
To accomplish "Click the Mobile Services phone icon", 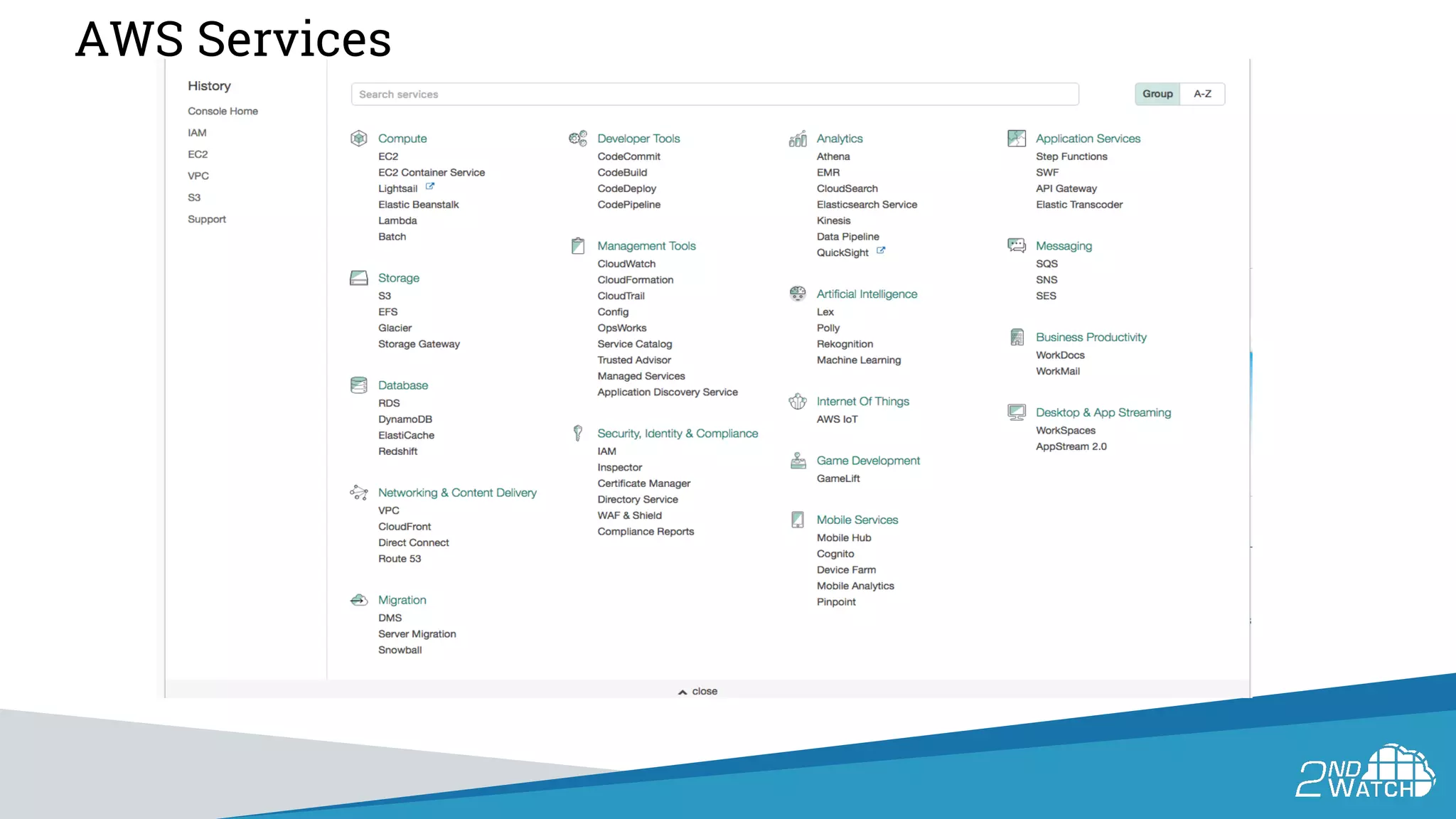I will tap(798, 520).
